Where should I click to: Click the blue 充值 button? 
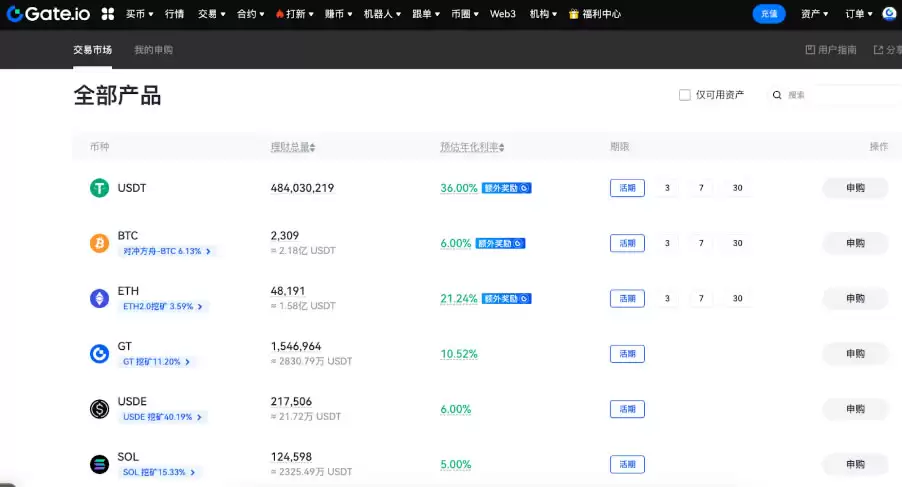point(769,14)
